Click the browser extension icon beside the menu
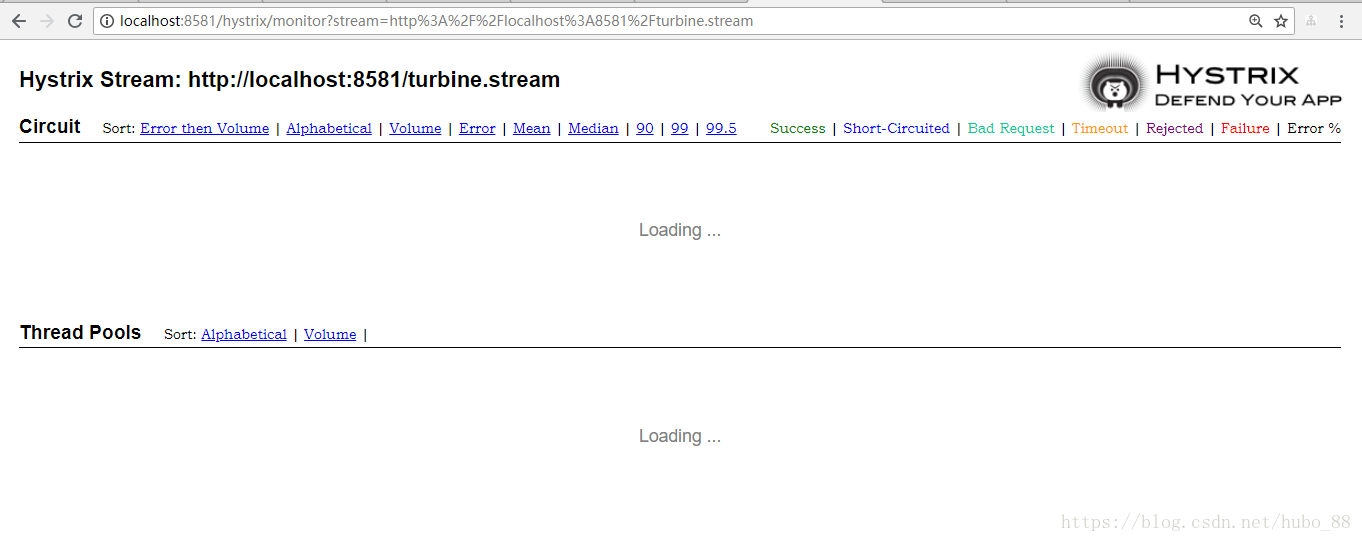1362x542 pixels. (x=1311, y=21)
